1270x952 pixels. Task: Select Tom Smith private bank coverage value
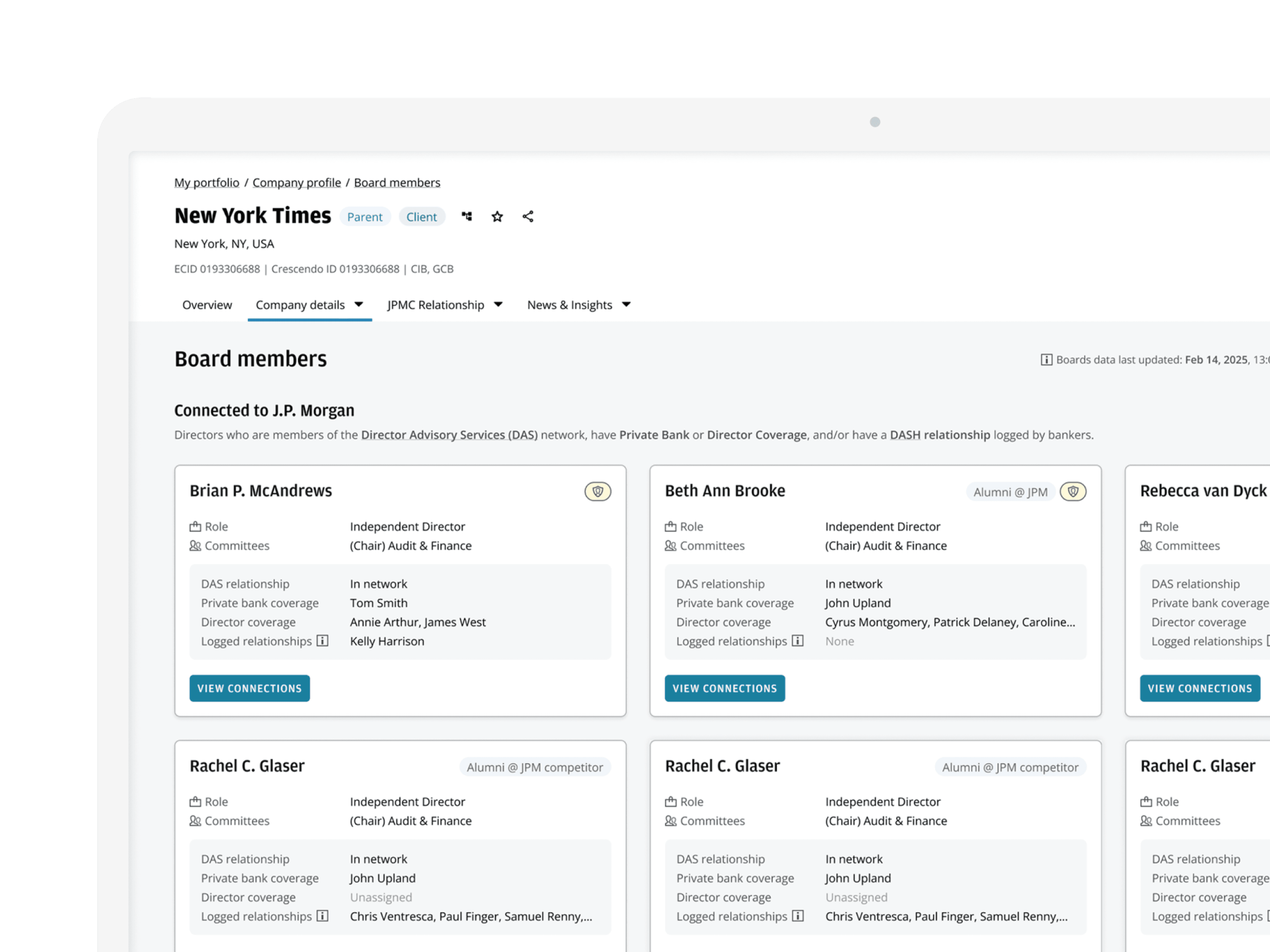click(x=379, y=603)
